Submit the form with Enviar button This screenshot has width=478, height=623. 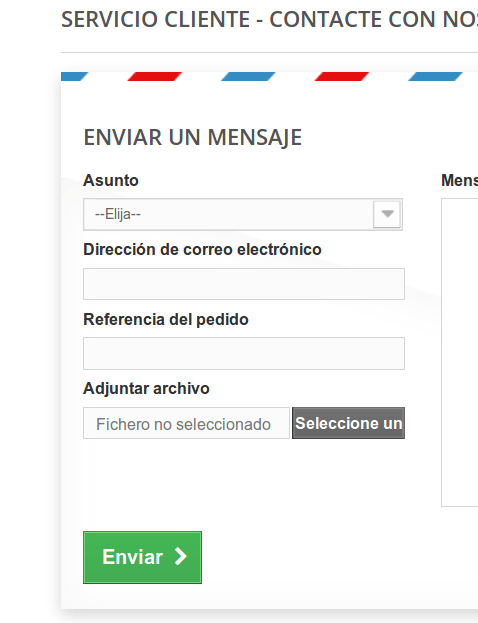click(142, 557)
